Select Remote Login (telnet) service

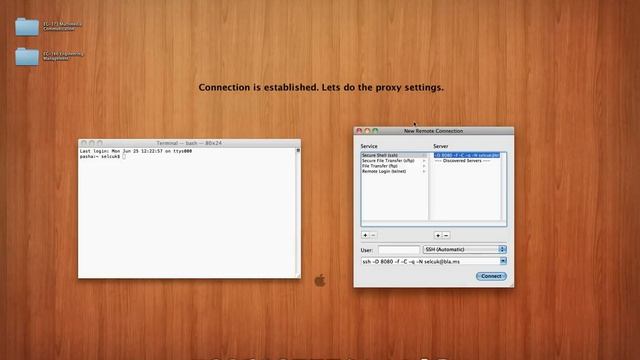point(394,171)
